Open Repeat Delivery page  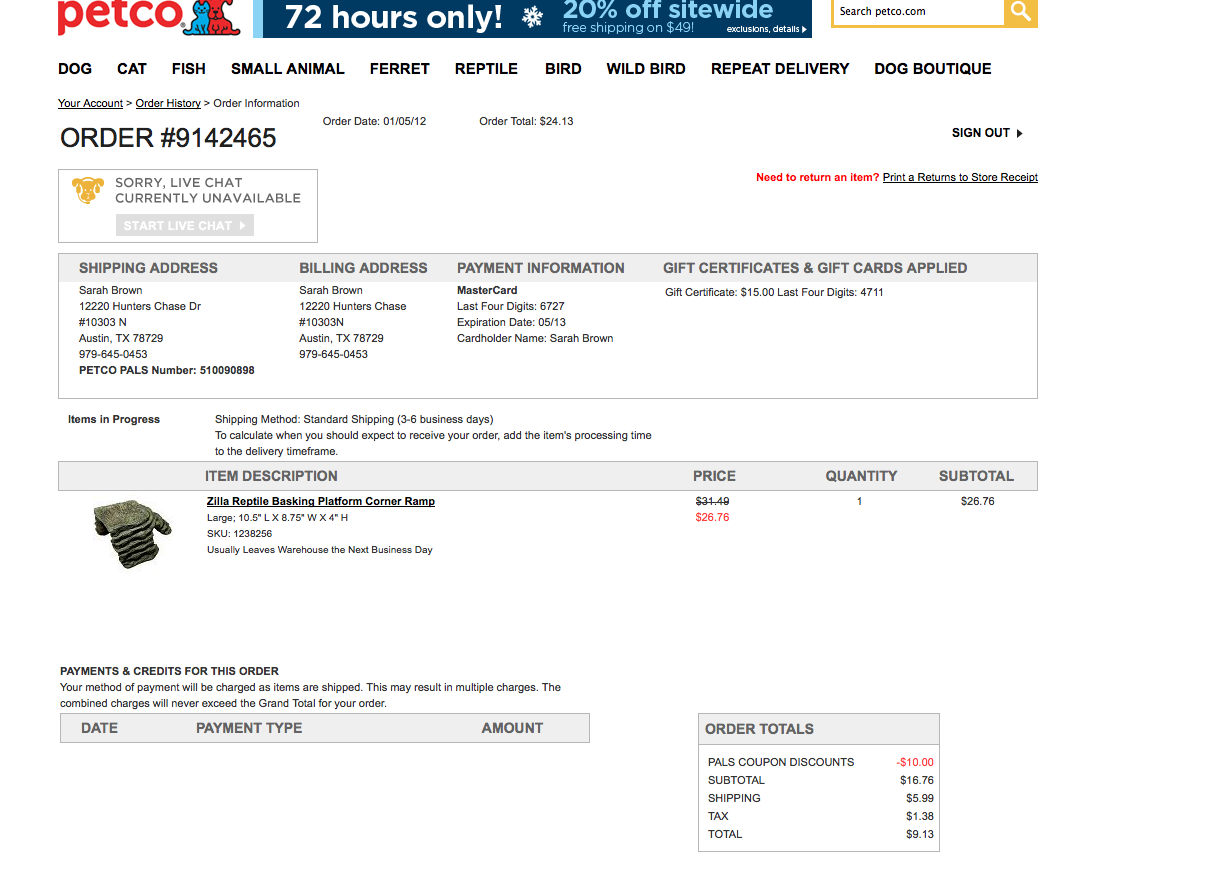(780, 69)
